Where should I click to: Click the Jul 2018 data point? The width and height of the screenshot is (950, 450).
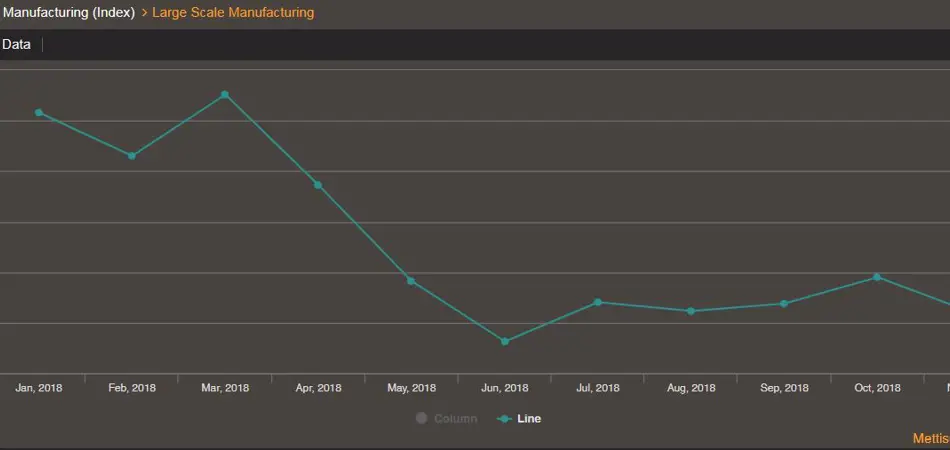[598, 302]
